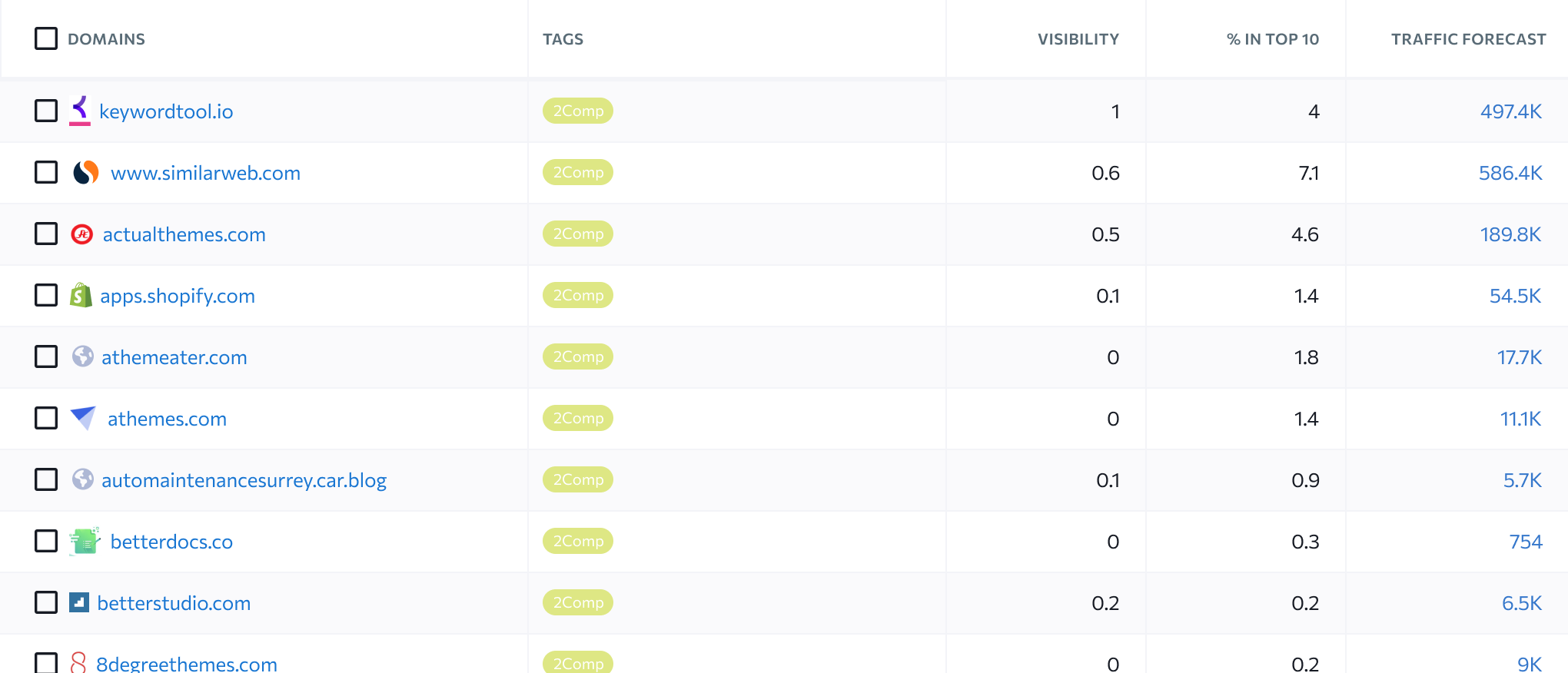The height and width of the screenshot is (673, 1568).
Task: Toggle the select-all Domains checkbox
Action: click(46, 38)
